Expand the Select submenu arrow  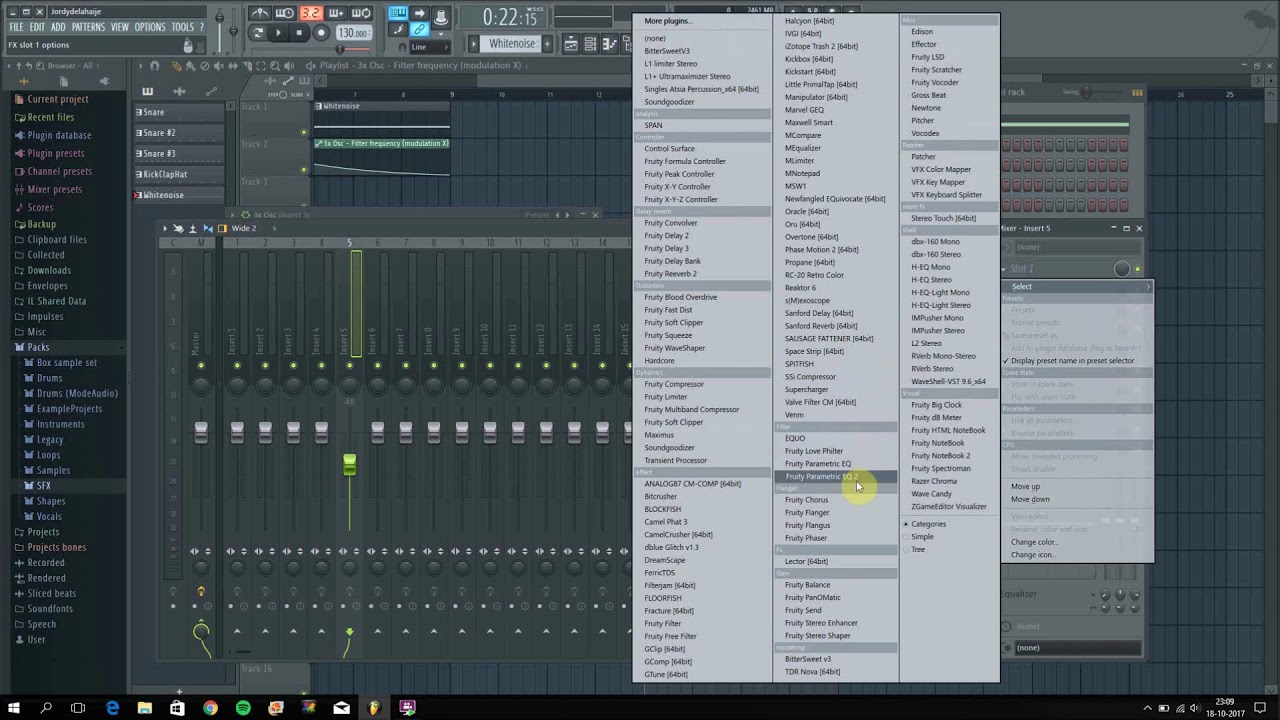1148,287
